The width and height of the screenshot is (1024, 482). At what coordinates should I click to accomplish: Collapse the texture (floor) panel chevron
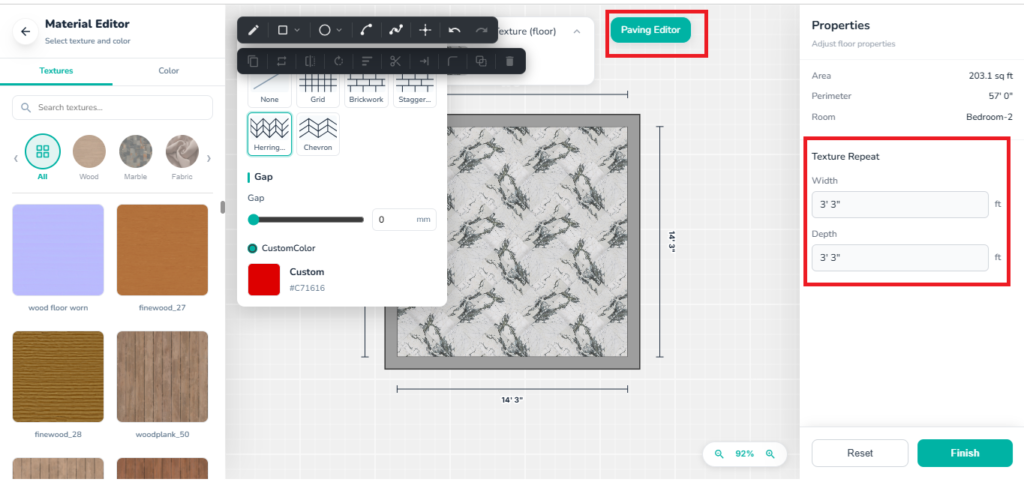pyautogui.click(x=577, y=31)
